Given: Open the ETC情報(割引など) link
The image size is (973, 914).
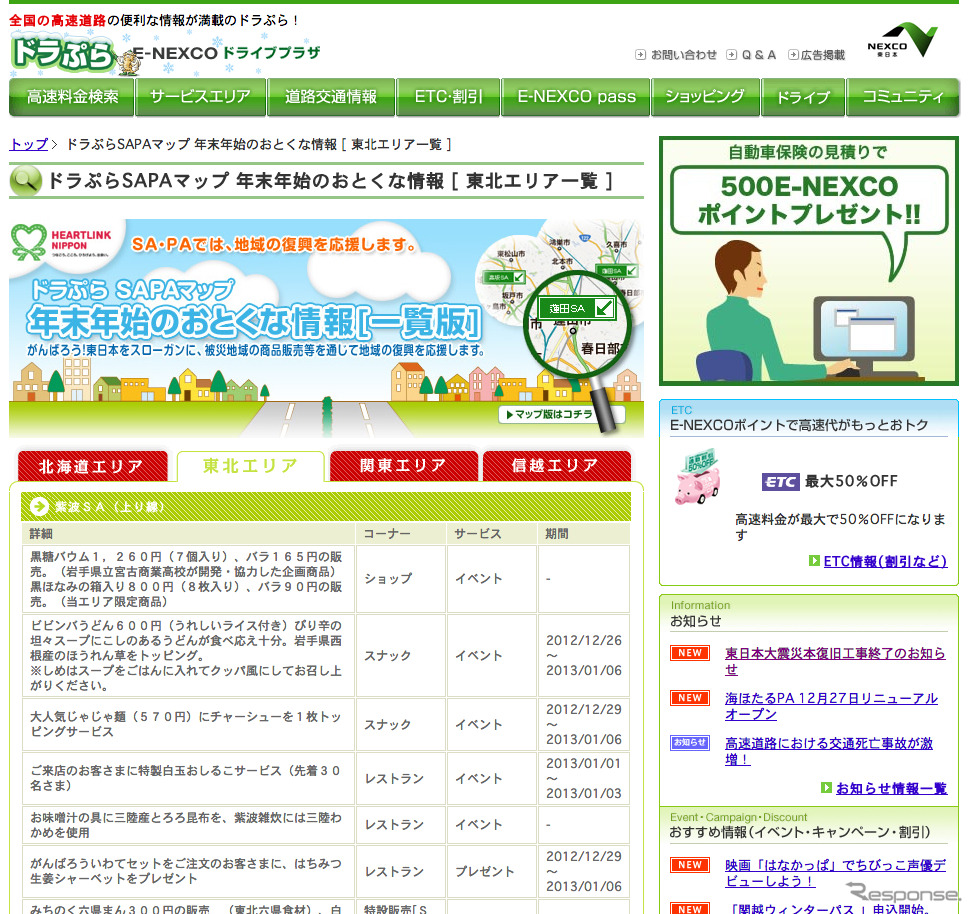Looking at the screenshot, I should pos(884,562).
